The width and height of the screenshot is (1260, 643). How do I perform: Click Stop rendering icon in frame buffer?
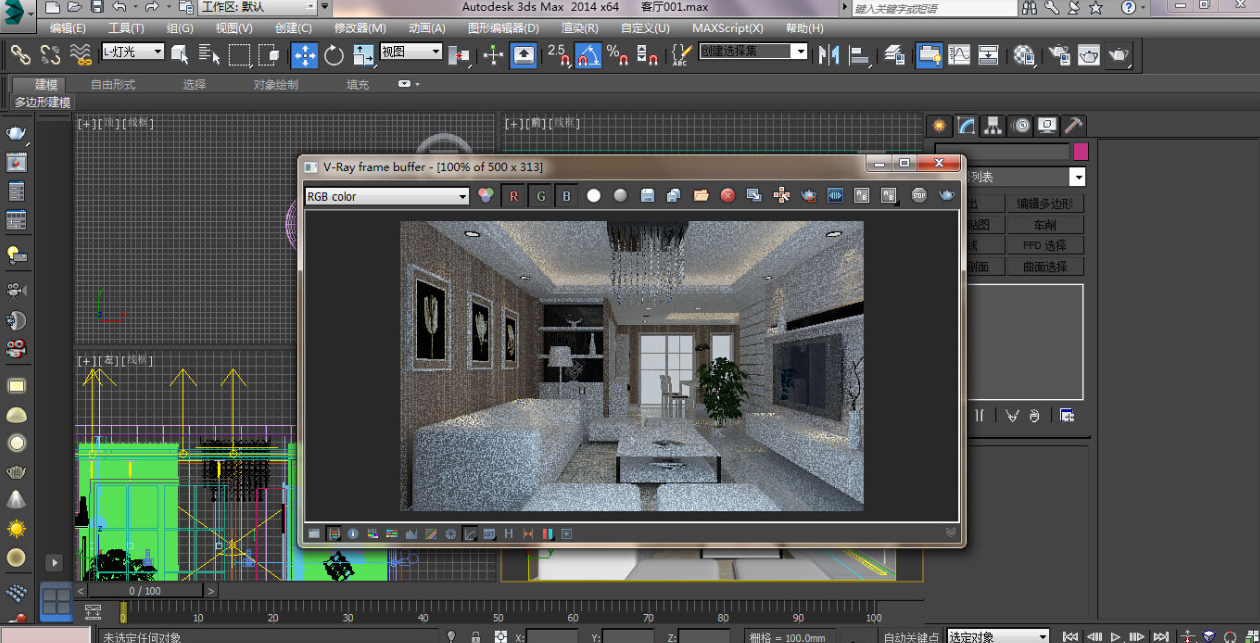pos(919,195)
